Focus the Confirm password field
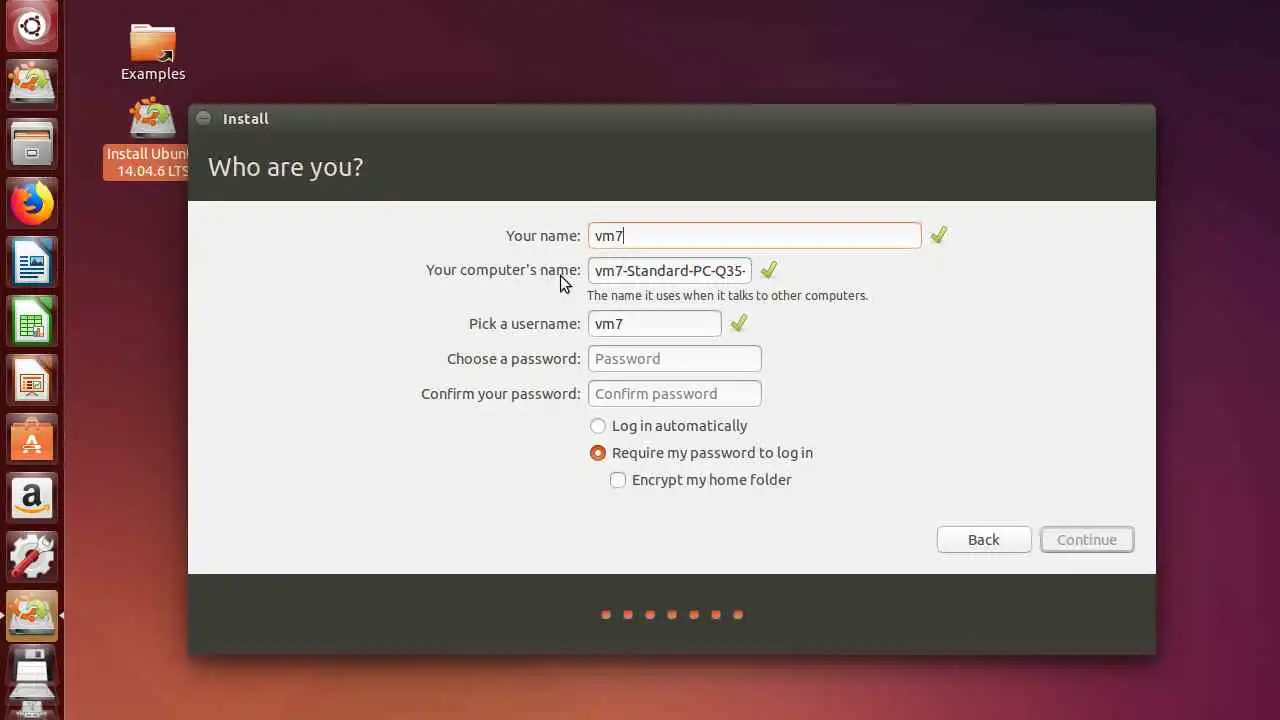This screenshot has width=1280, height=720. (x=675, y=394)
